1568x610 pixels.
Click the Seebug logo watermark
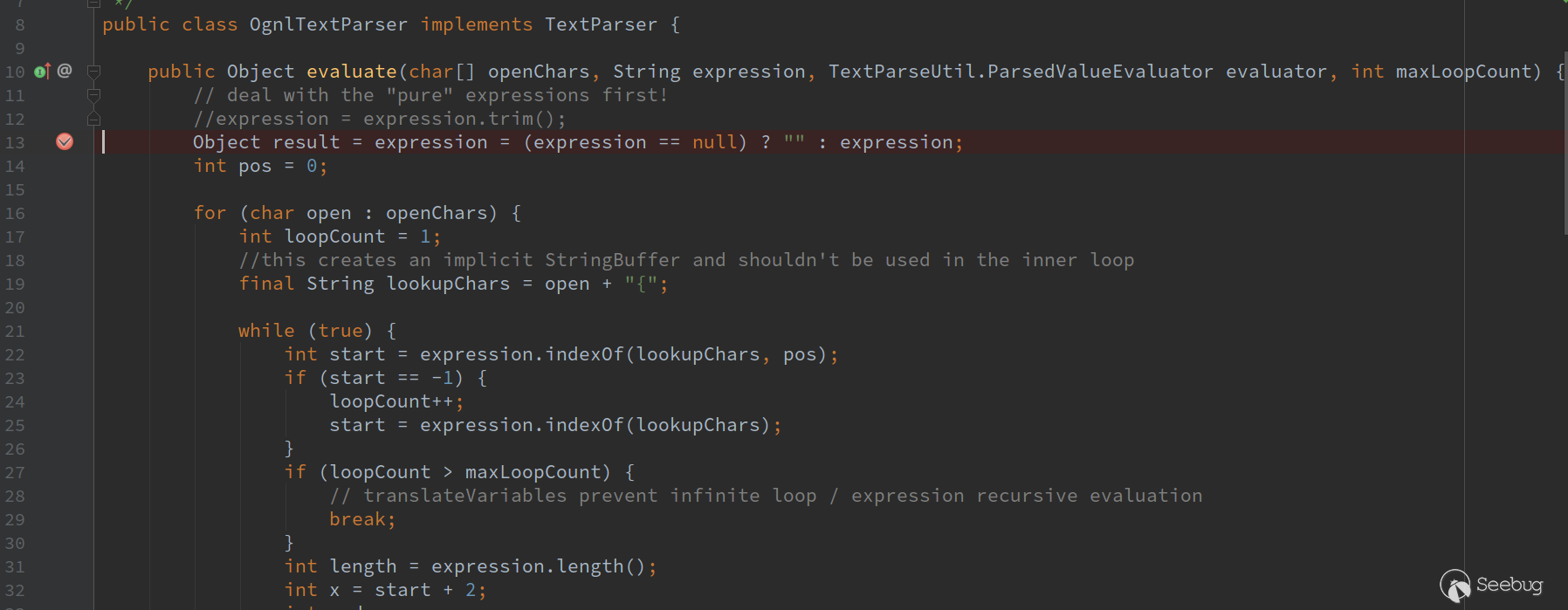click(x=1491, y=585)
